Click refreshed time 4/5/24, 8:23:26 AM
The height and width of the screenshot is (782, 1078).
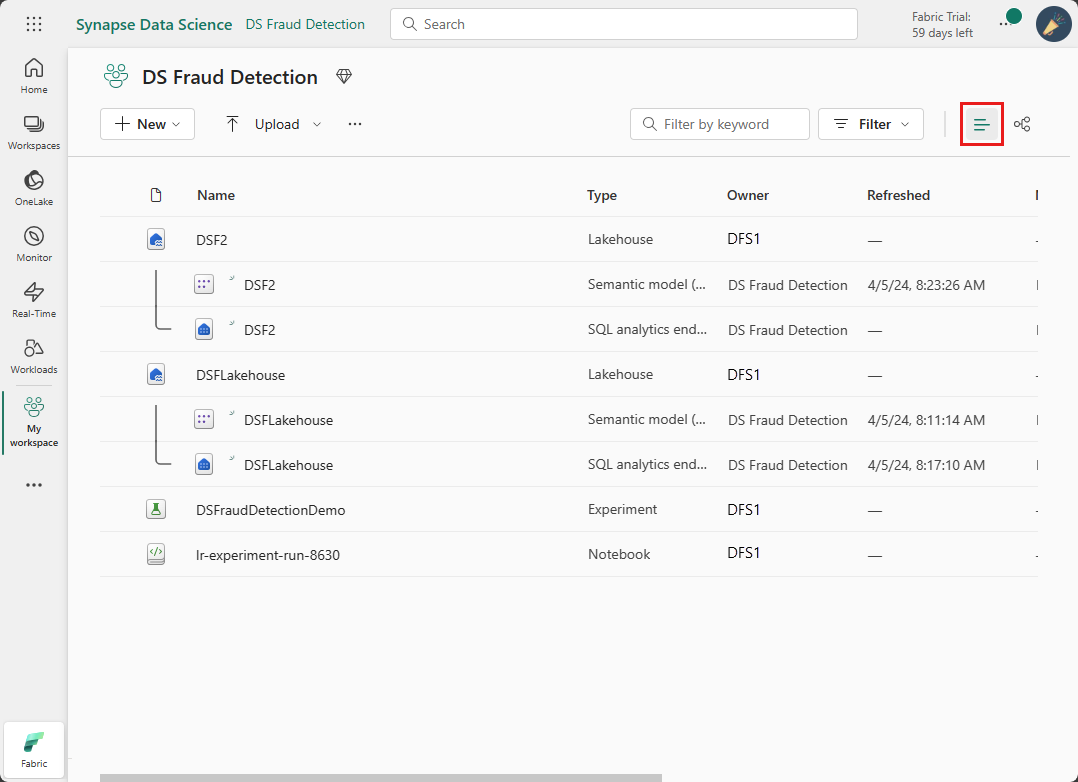(926, 285)
